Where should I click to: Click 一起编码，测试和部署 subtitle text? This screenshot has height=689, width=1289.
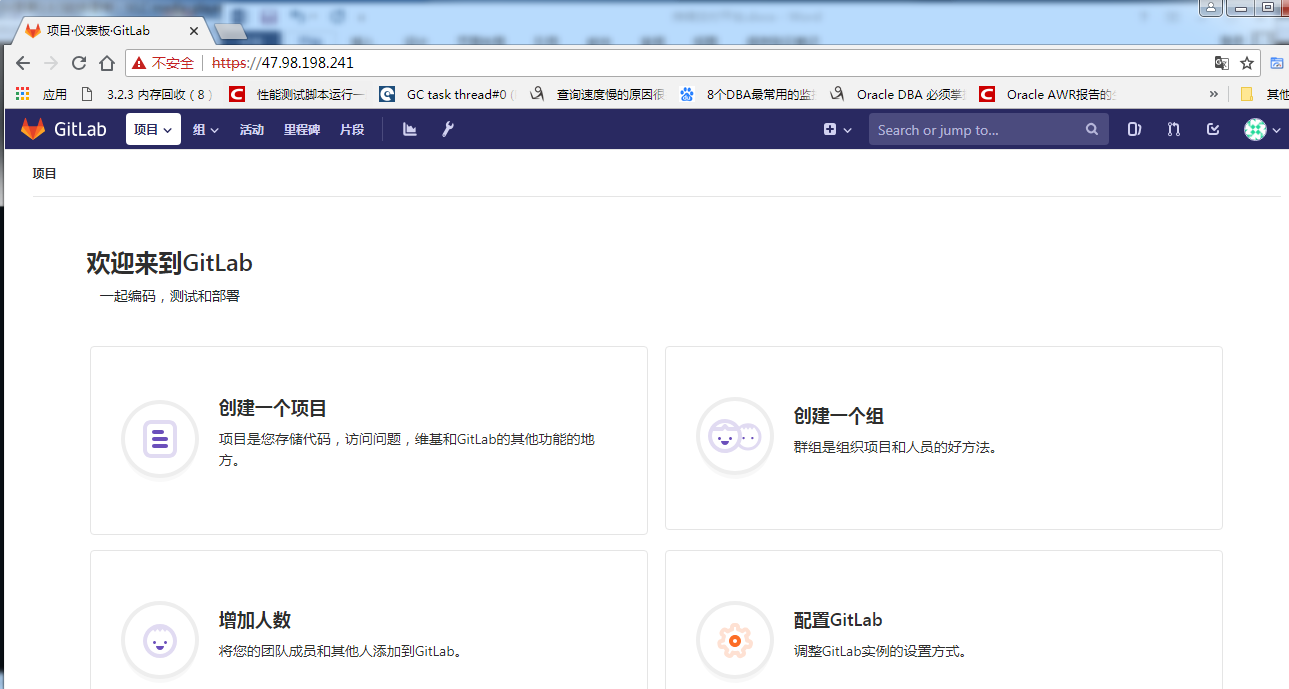tap(169, 296)
